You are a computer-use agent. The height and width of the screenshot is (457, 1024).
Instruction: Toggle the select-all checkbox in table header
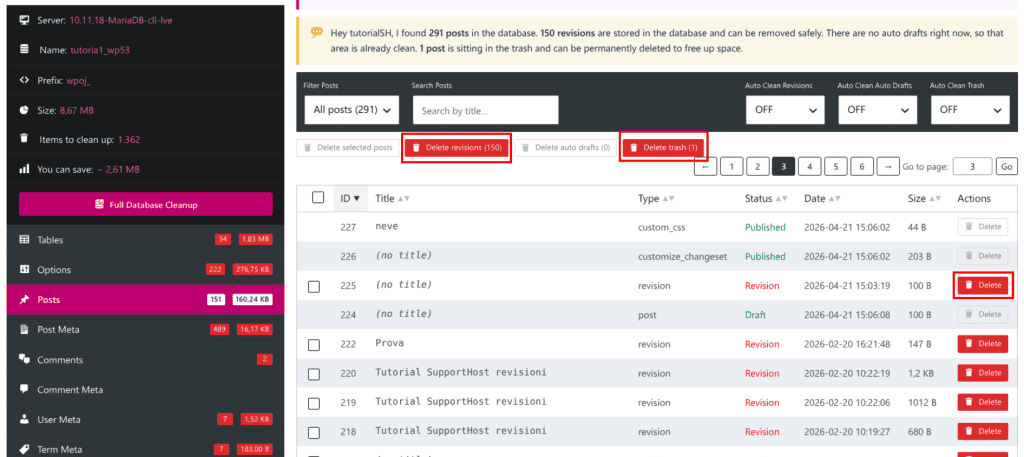(318, 198)
